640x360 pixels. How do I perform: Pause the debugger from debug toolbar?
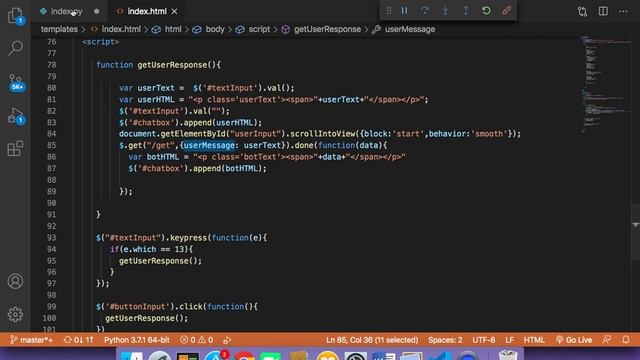coord(404,11)
